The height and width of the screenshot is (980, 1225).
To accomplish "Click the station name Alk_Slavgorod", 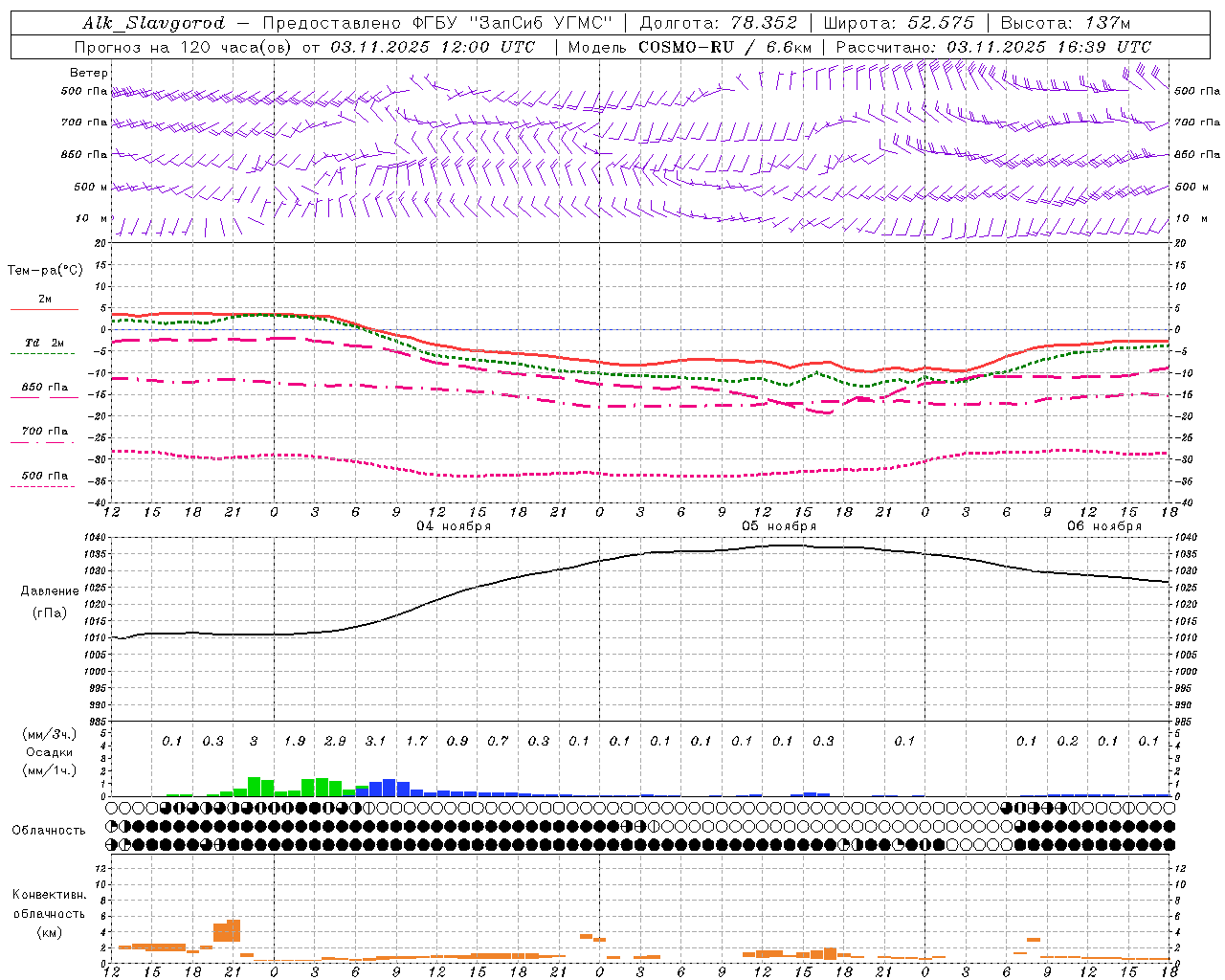I will click(x=154, y=23).
